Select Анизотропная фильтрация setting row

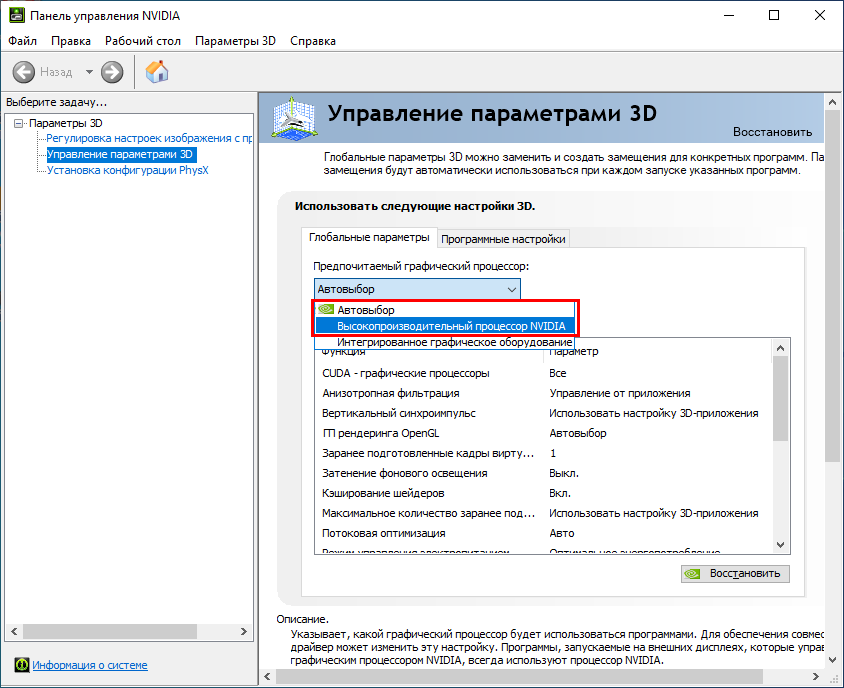544,393
